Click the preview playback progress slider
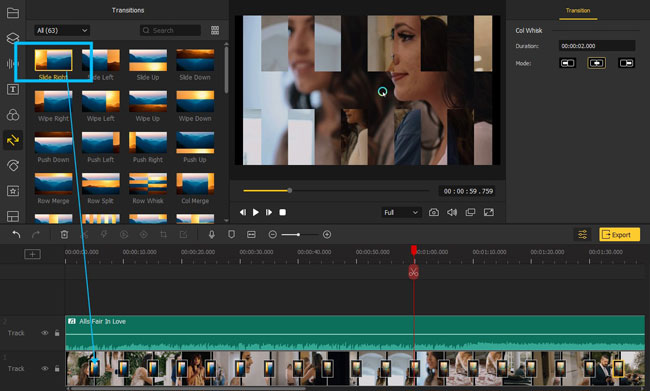Image resolution: width=650 pixels, height=391 pixels. [x=336, y=191]
